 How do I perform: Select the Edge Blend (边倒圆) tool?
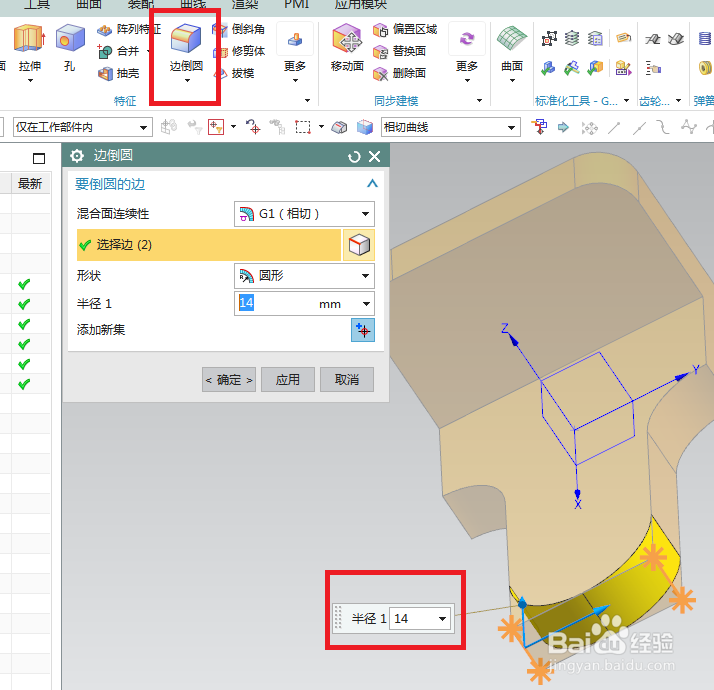coord(186,48)
